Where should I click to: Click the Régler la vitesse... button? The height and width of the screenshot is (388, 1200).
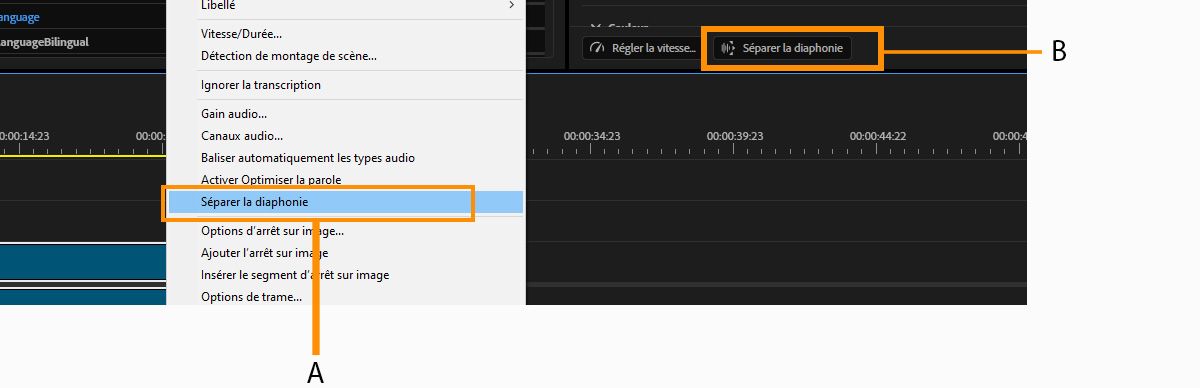642,48
